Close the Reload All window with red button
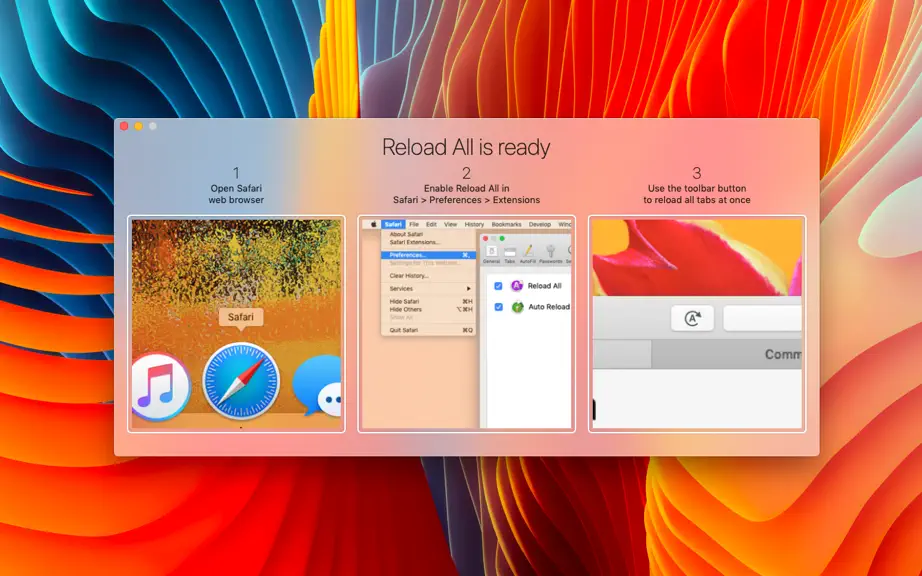This screenshot has width=922, height=576. tap(124, 126)
